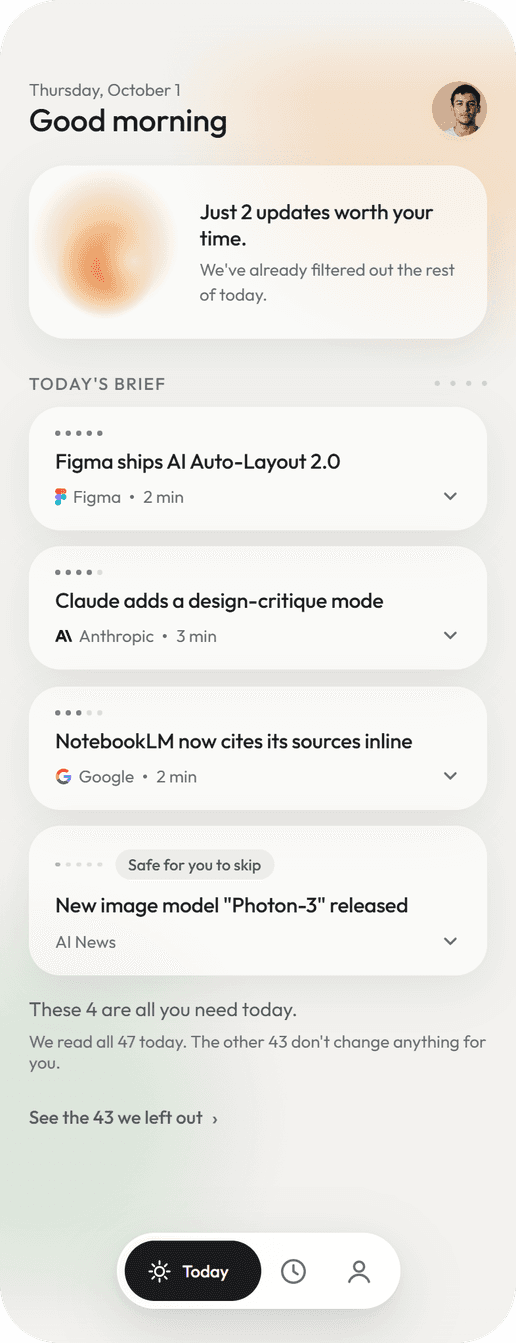Expand the Claude design-critique card

[450, 636]
